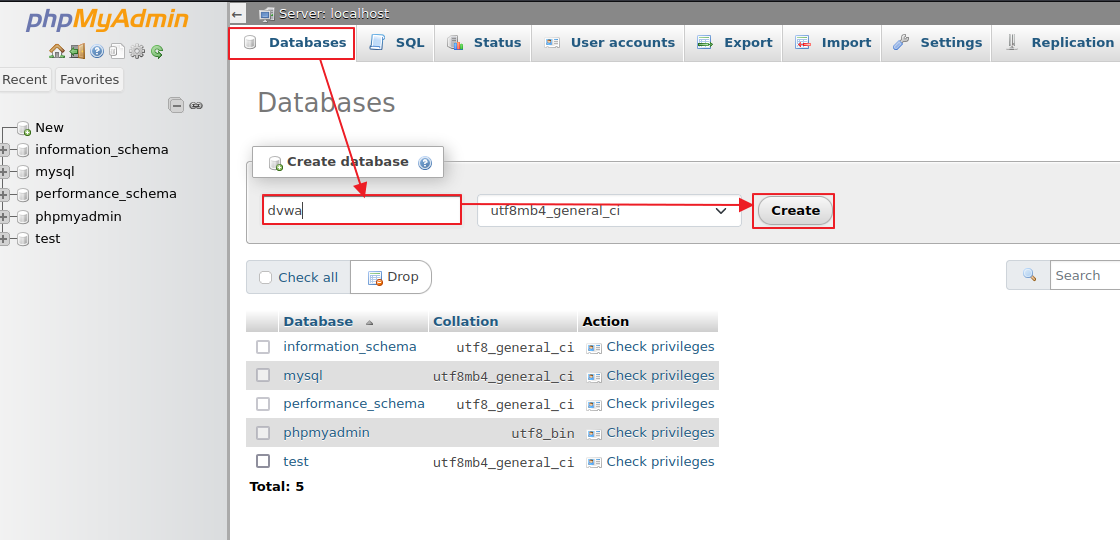Viewport: 1120px width, 540px height.
Task: Click the phpMyAdmin logo
Action: (x=107, y=20)
